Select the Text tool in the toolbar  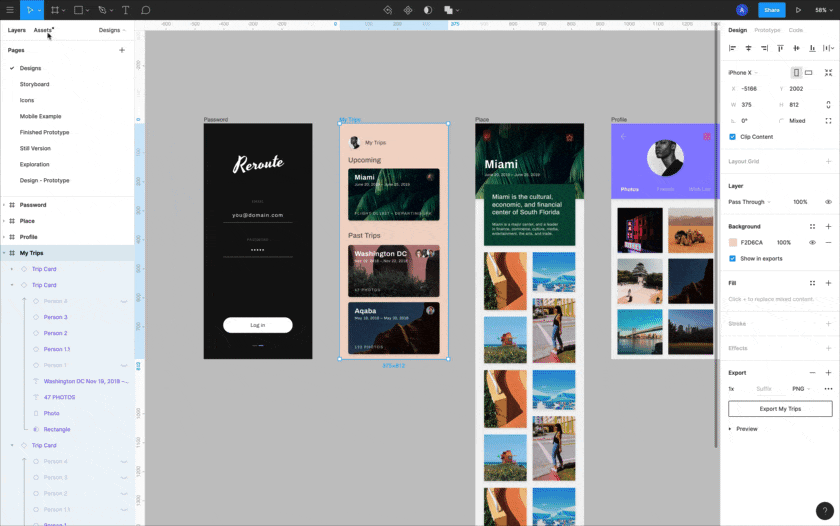[x=125, y=10]
